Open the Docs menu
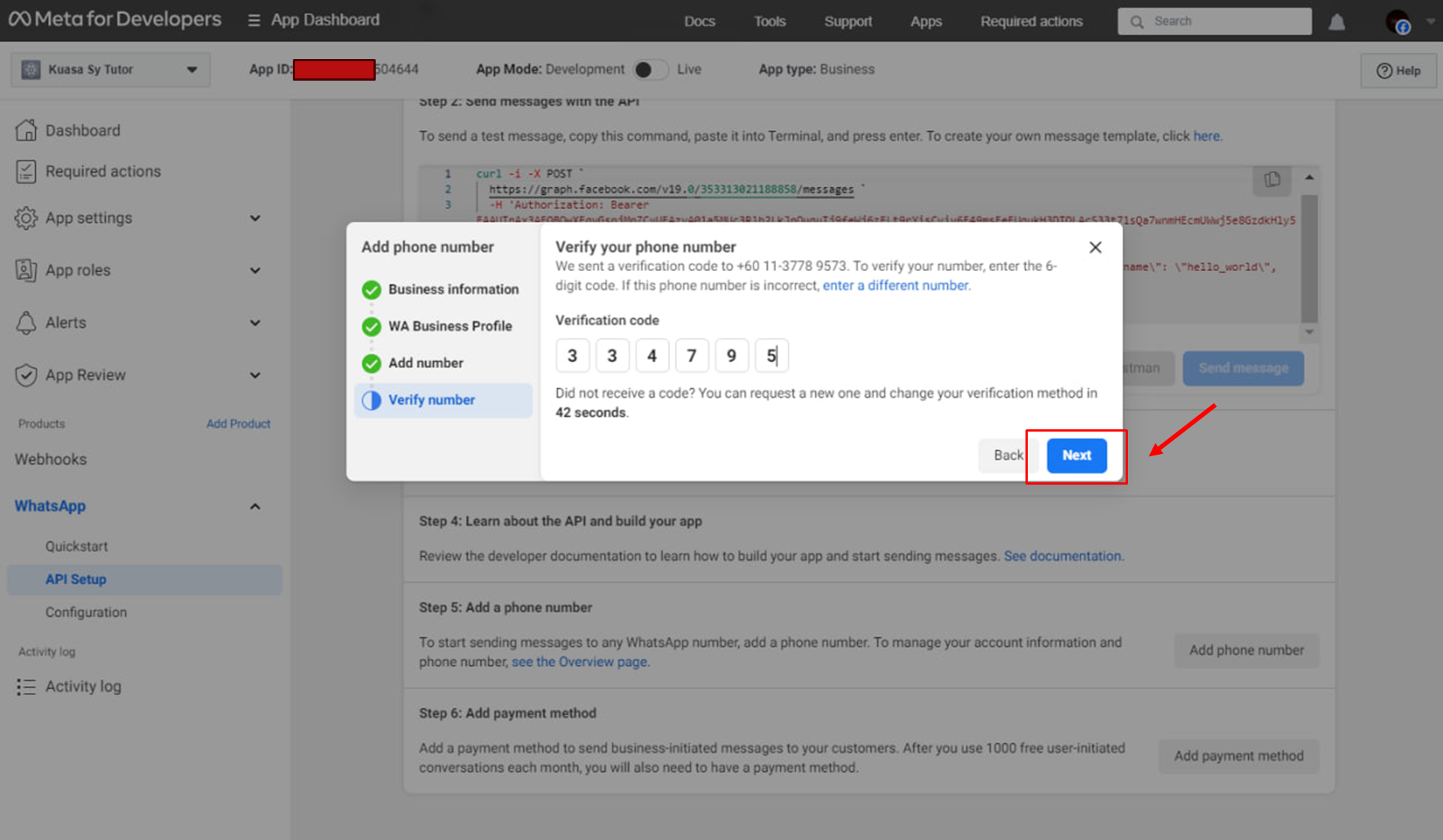 coord(699,22)
